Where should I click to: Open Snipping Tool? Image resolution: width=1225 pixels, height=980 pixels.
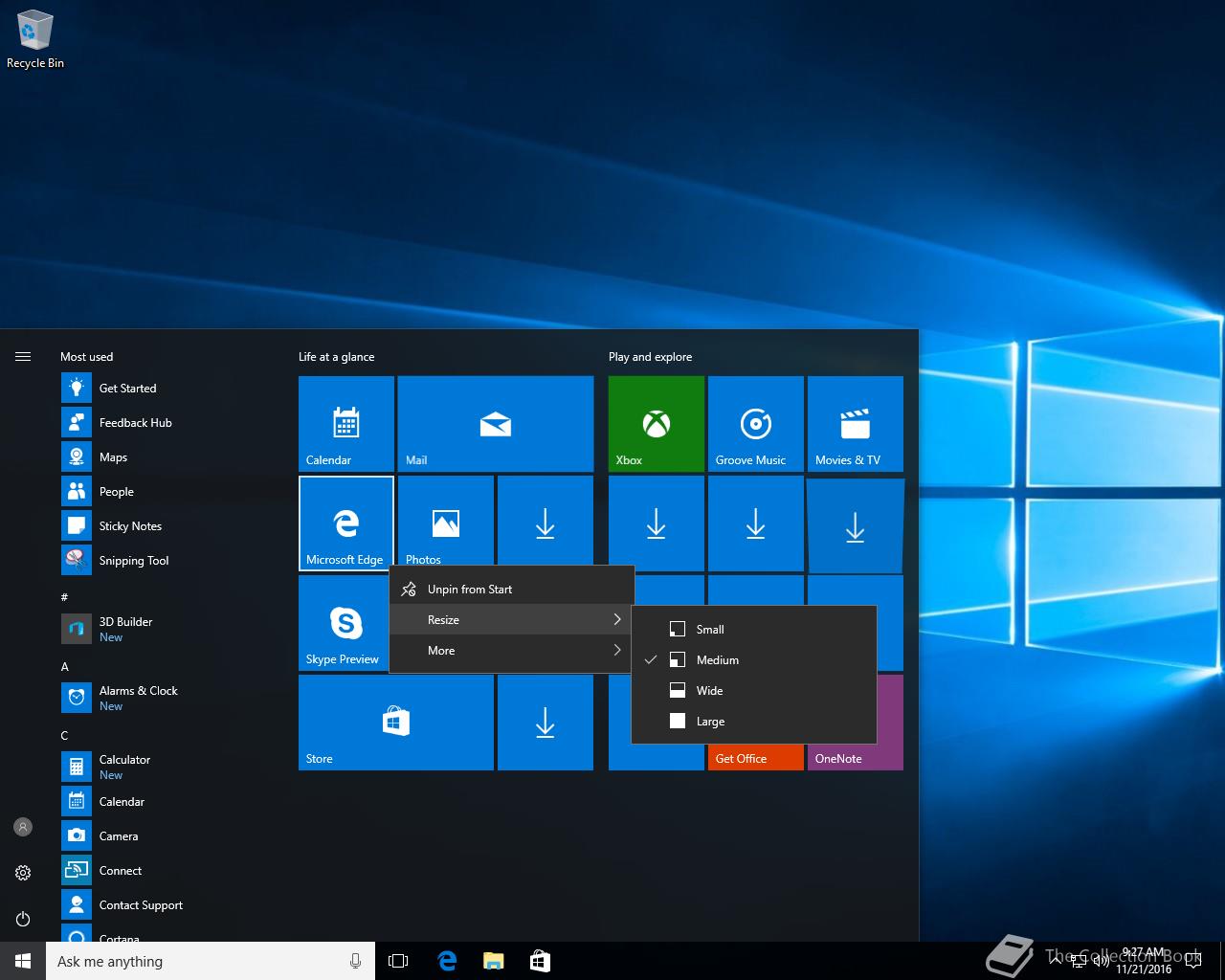tap(172, 560)
